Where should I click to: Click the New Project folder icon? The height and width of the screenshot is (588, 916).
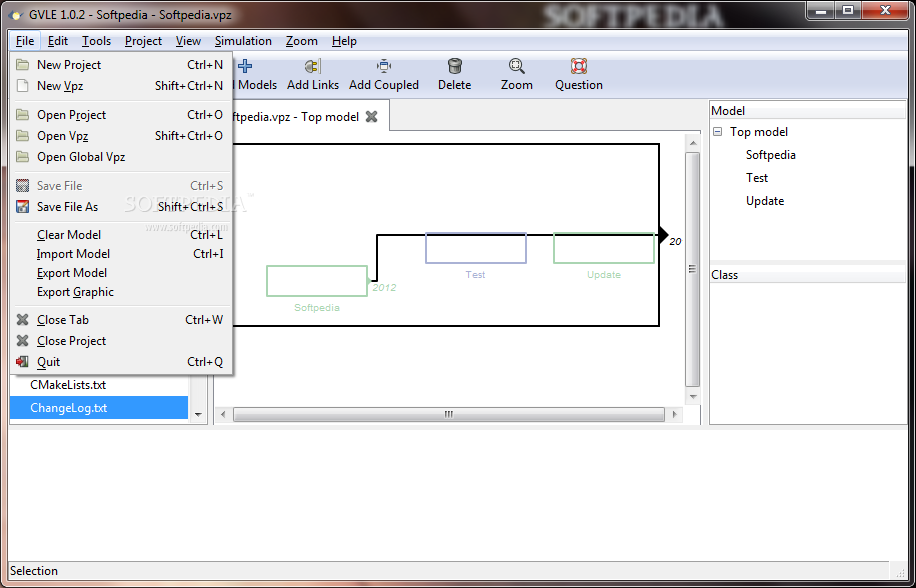22,65
